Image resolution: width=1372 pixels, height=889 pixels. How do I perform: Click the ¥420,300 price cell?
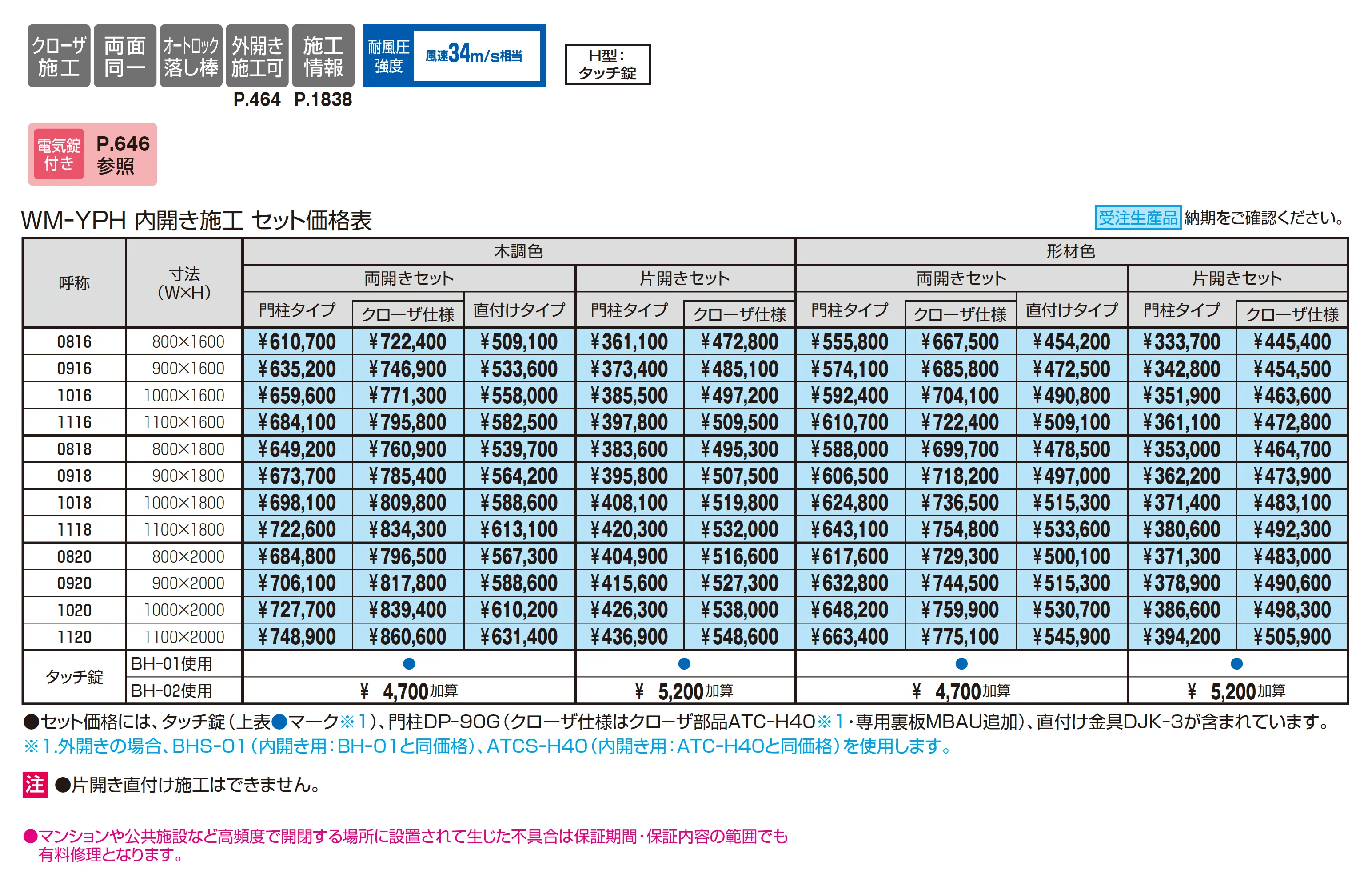click(630, 529)
